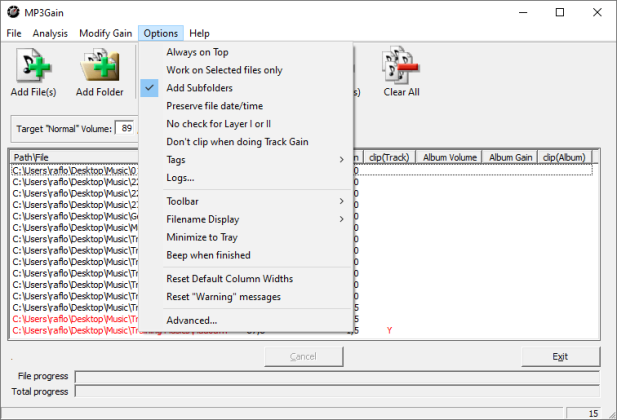Image resolution: width=617 pixels, height=420 pixels.
Task: Click the Total progress bar
Action: (337, 392)
